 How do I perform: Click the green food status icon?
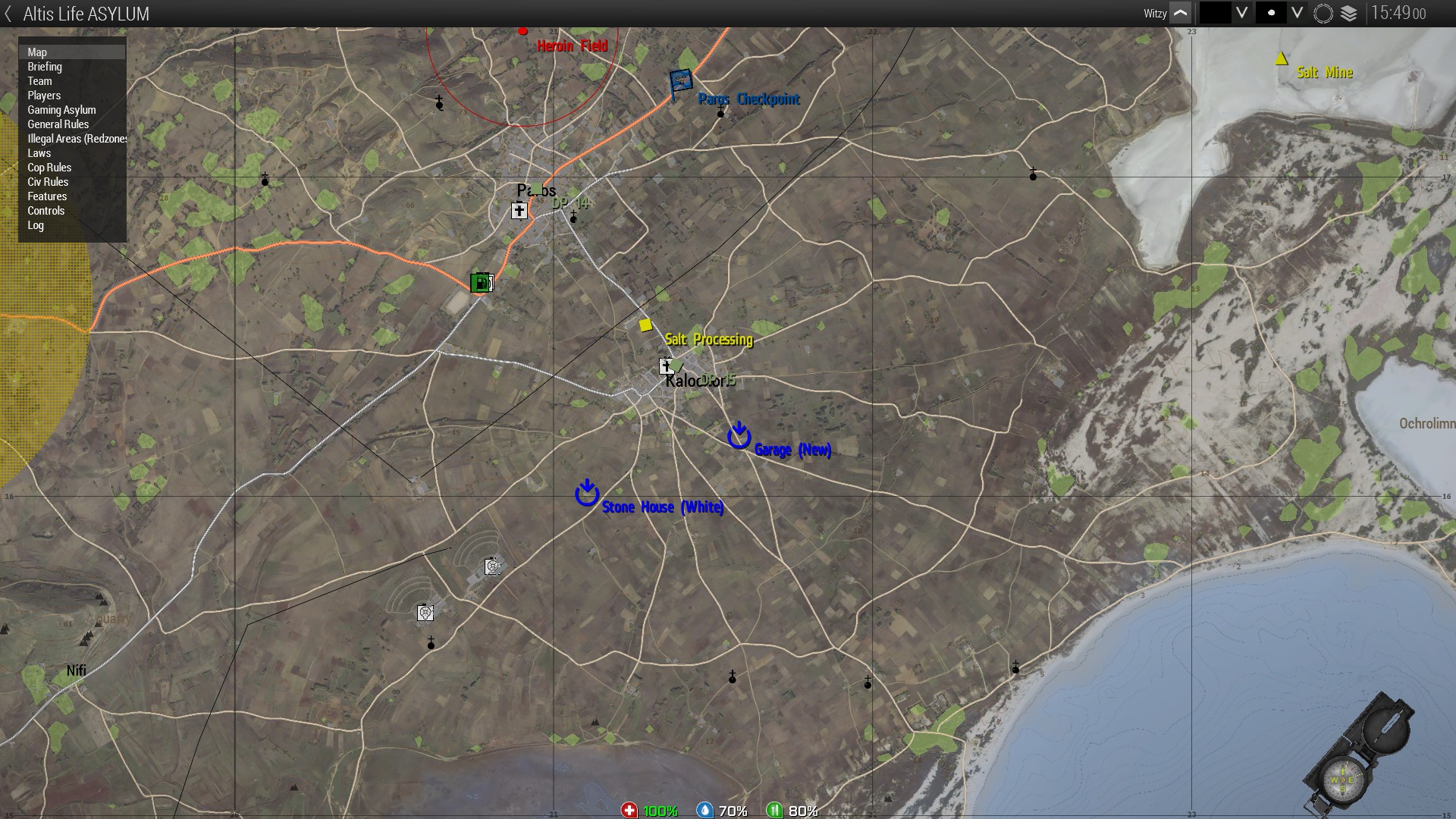coord(773,811)
